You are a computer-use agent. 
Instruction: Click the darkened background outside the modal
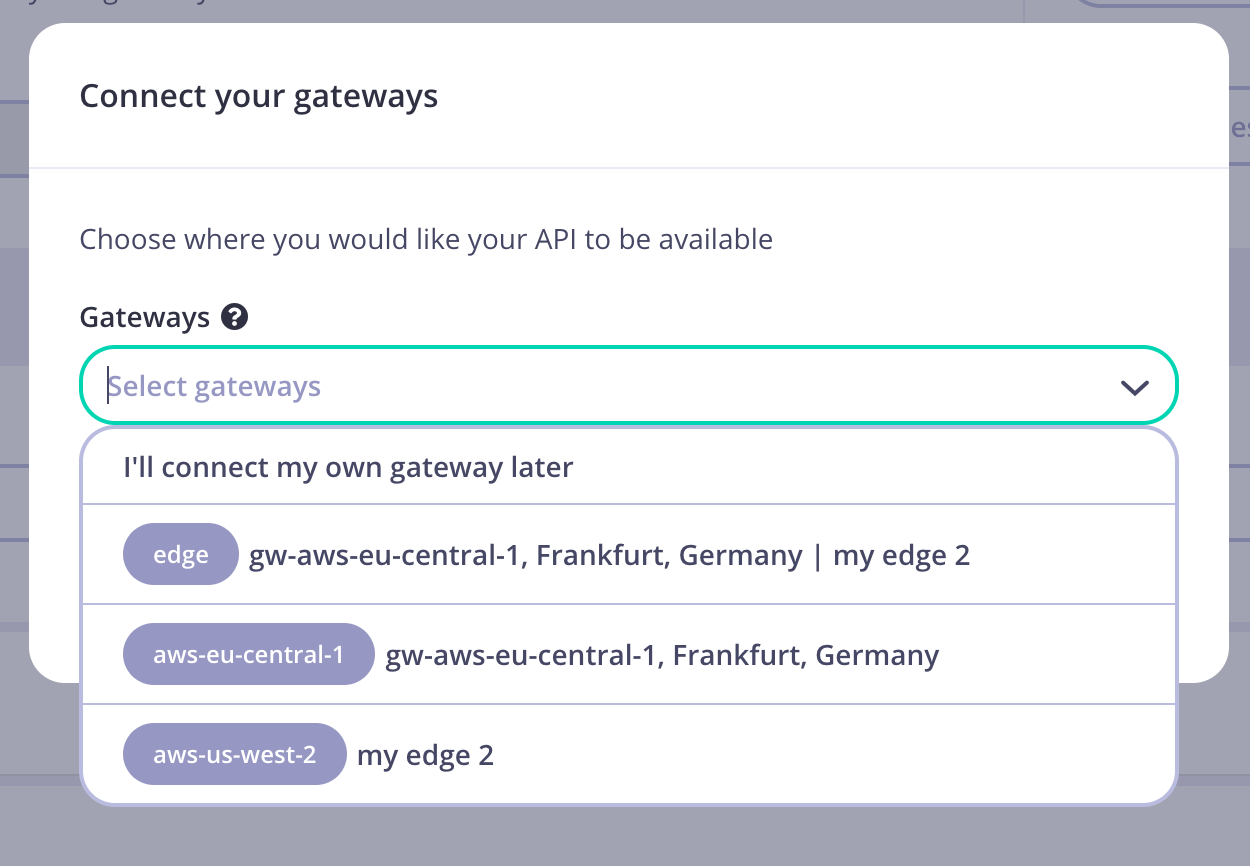coord(625,840)
